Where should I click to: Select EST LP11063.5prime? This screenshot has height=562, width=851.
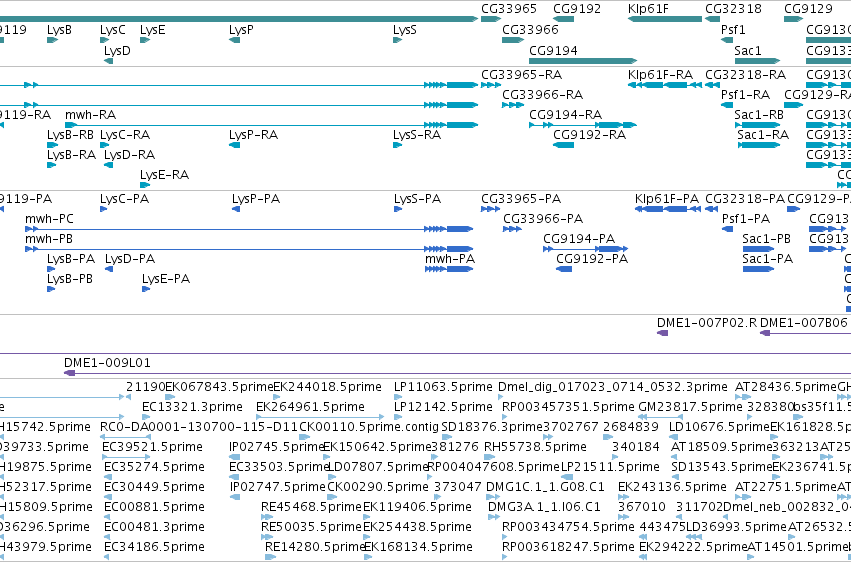(398, 397)
